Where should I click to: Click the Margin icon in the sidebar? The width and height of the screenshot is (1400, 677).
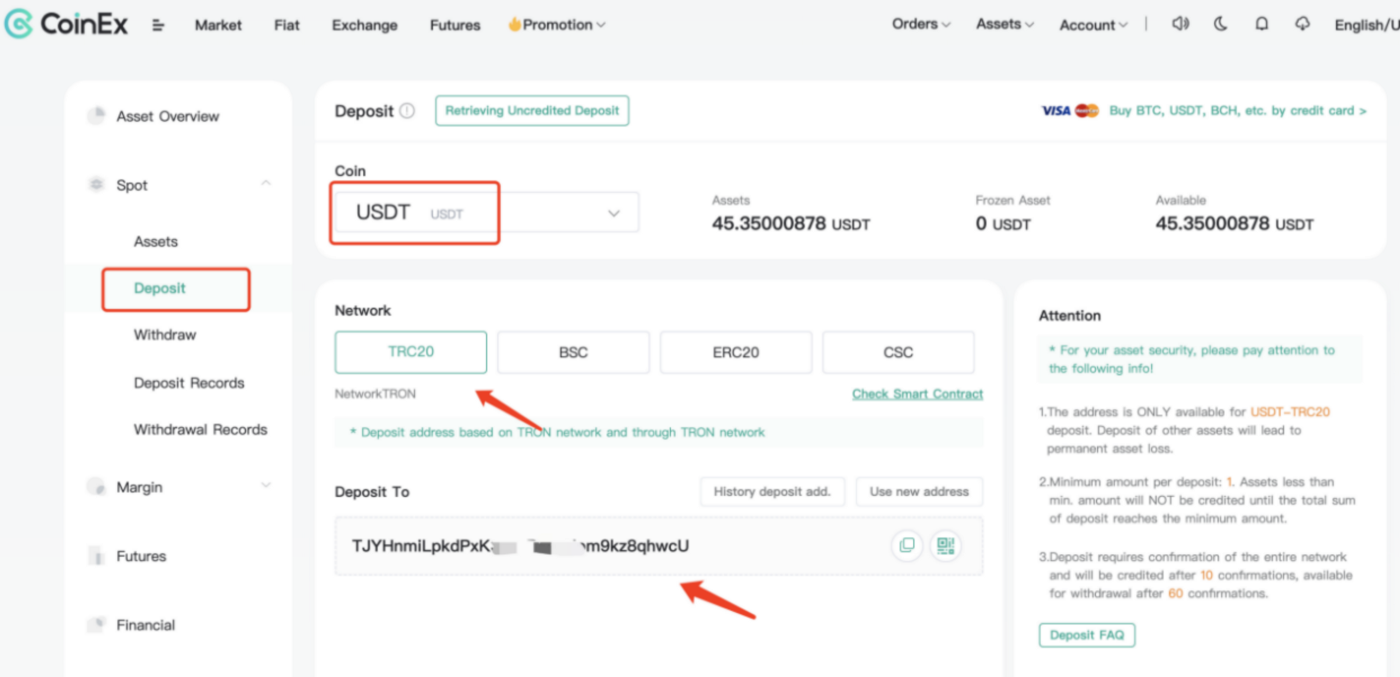point(96,487)
